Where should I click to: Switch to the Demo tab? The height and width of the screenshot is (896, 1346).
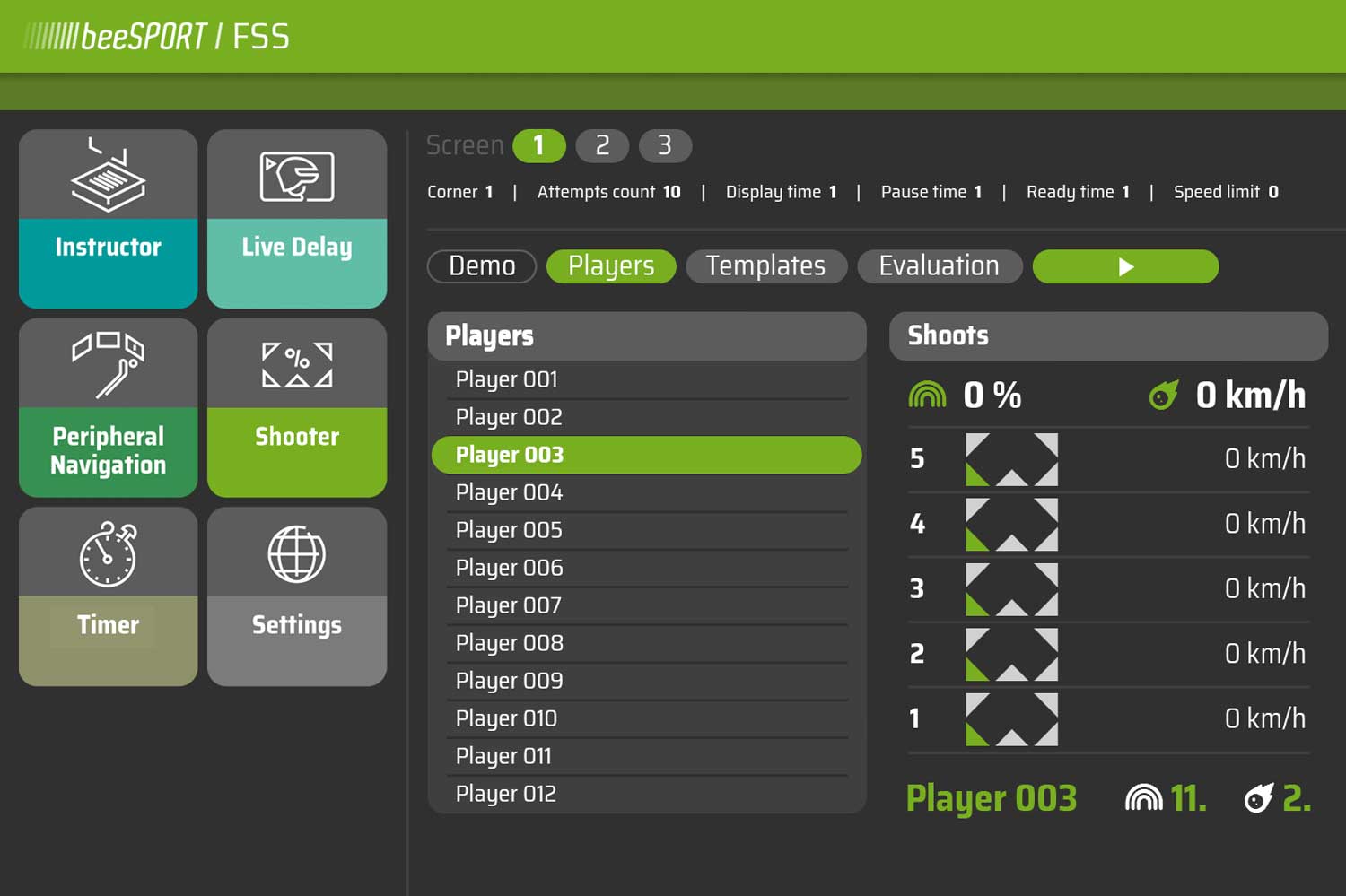pos(482,266)
